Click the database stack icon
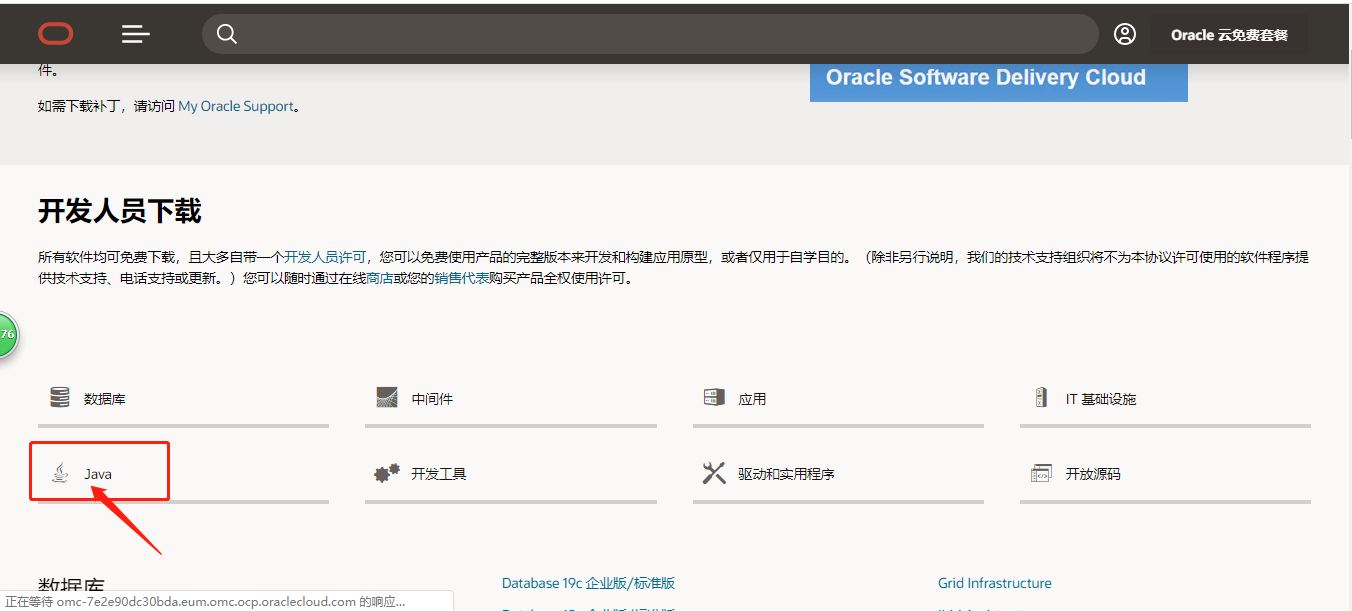The image size is (1352, 611). coord(60,397)
